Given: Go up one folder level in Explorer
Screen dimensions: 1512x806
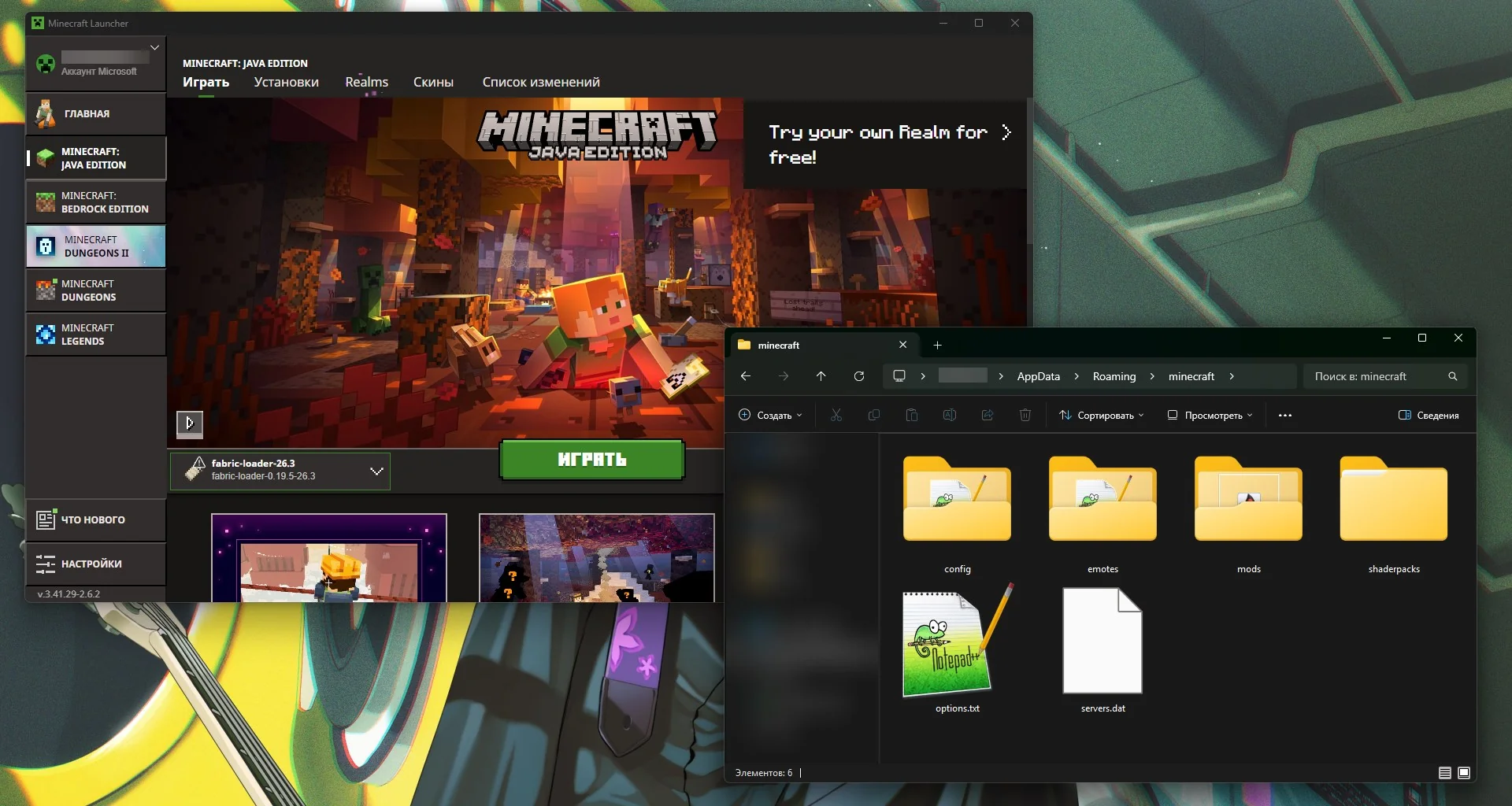Looking at the screenshot, I should [x=821, y=376].
